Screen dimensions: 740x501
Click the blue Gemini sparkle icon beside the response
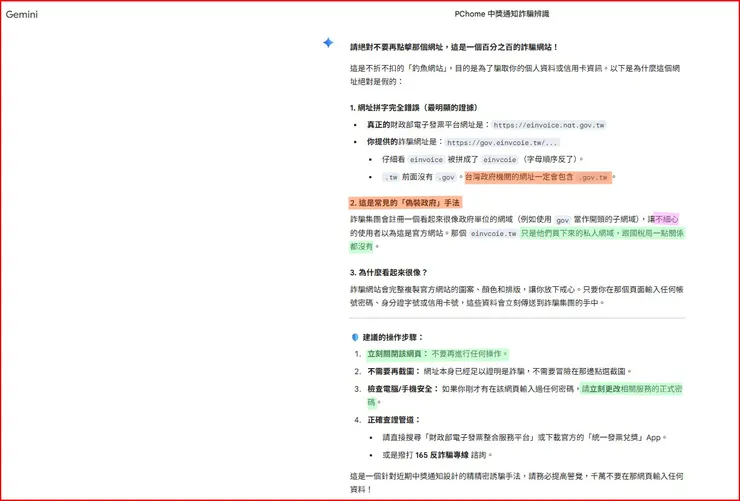click(x=328, y=43)
